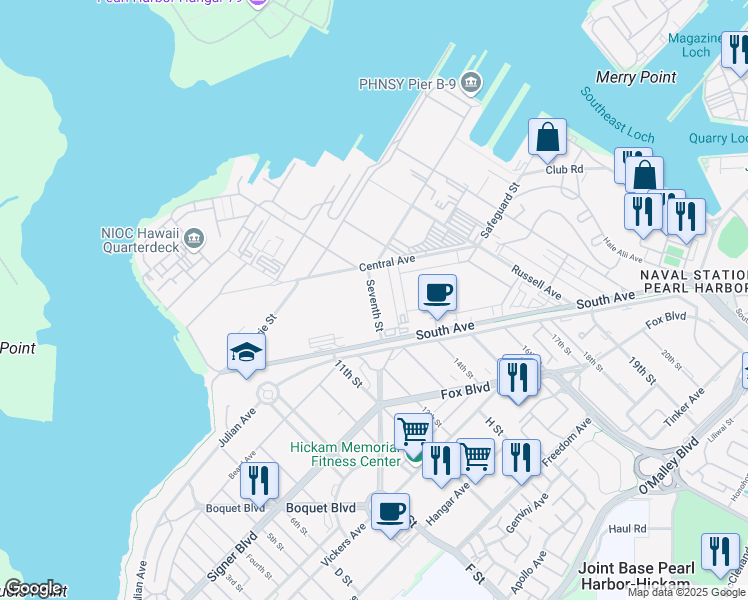
Task: Click the 19th St street label
Action: coord(642,371)
